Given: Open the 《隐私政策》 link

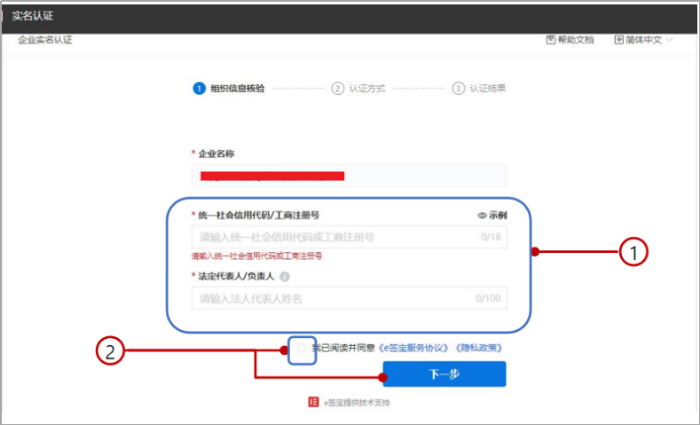Looking at the screenshot, I should [479, 348].
